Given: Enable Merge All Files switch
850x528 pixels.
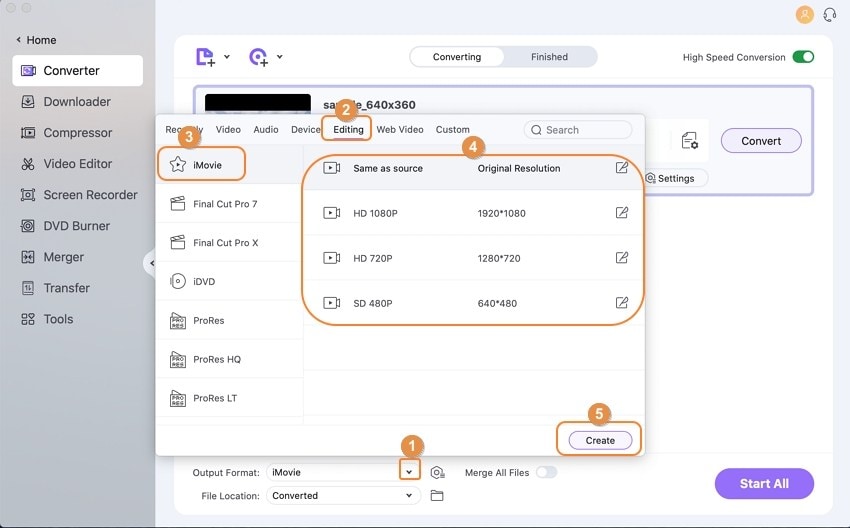Looking at the screenshot, I should 546,472.
